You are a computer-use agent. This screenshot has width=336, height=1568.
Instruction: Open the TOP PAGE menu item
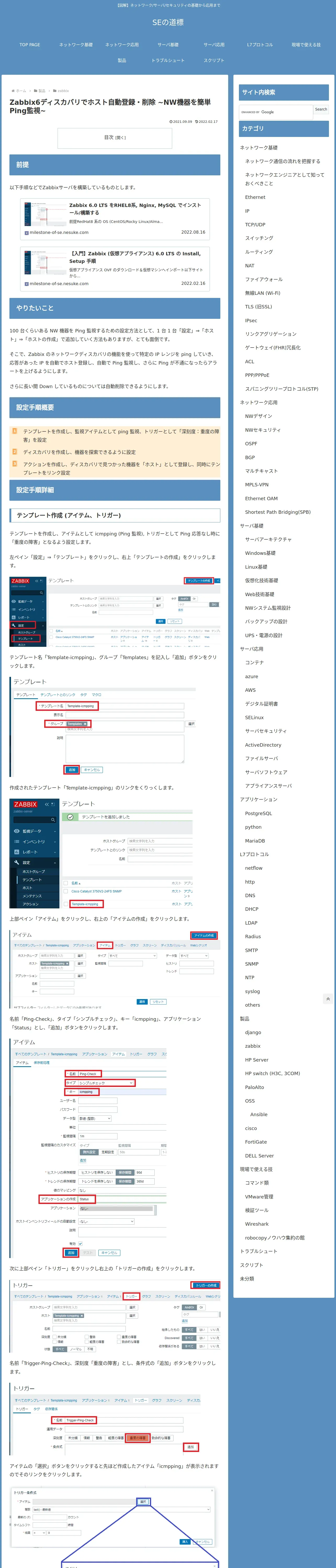click(x=30, y=44)
